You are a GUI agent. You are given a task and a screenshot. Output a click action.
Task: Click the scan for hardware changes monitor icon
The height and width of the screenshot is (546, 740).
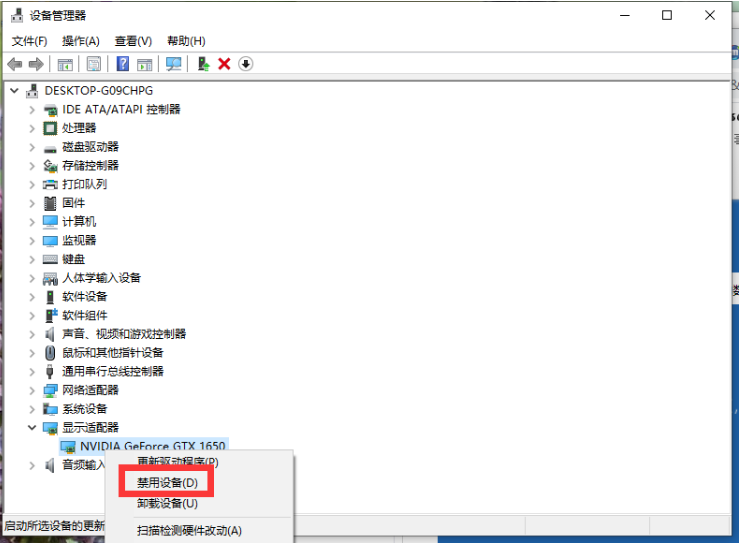174,64
